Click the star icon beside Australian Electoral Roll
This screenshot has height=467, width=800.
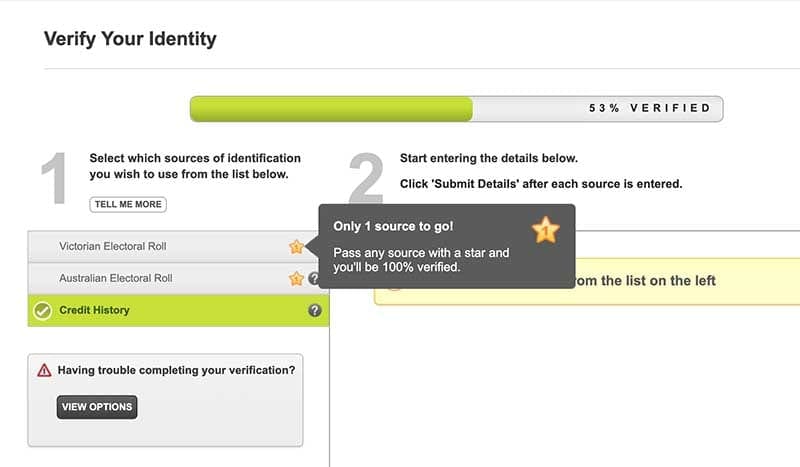(296, 279)
